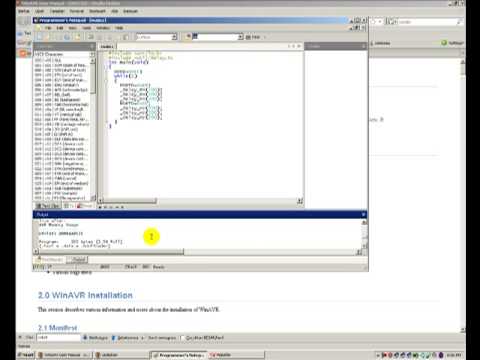This screenshot has width=480, height=360.
Task: Open the Edit menu in Programmer's Notepad
Action: tap(60, 28)
